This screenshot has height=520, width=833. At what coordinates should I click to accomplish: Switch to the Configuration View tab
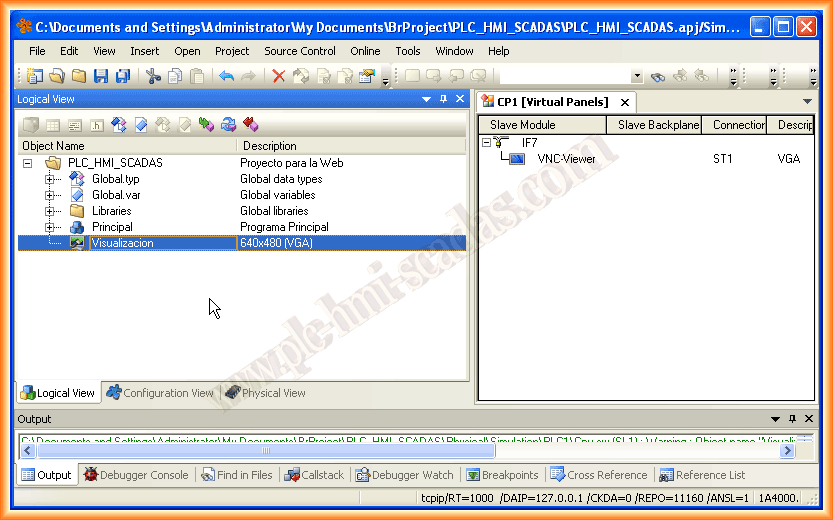(160, 393)
